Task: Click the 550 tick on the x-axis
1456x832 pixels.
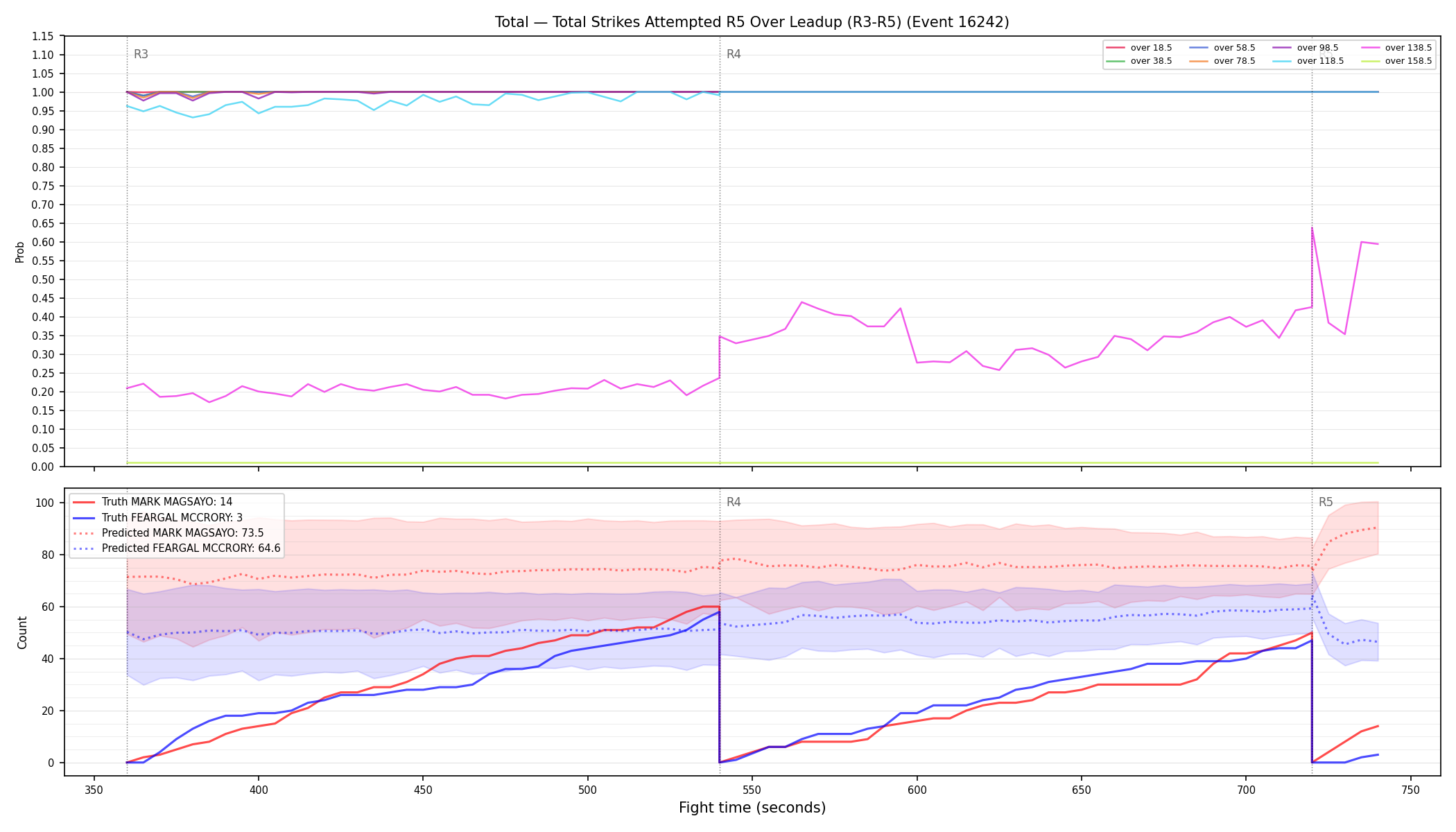Action: pyautogui.click(x=752, y=790)
